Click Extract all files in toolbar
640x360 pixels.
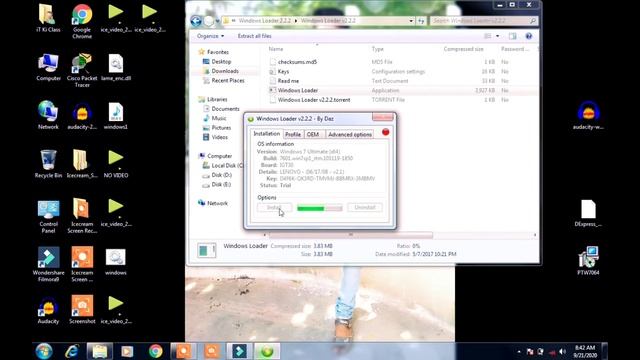pos(254,36)
